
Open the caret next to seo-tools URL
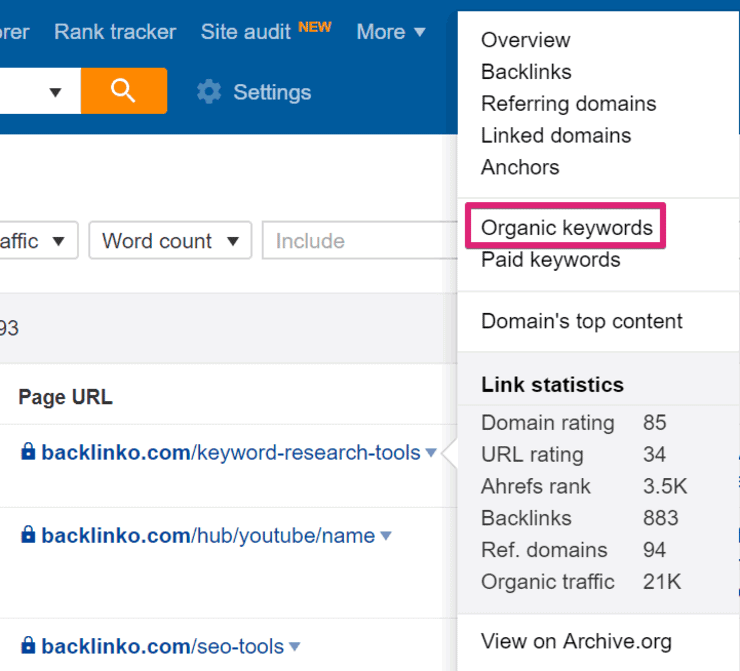(x=294, y=646)
